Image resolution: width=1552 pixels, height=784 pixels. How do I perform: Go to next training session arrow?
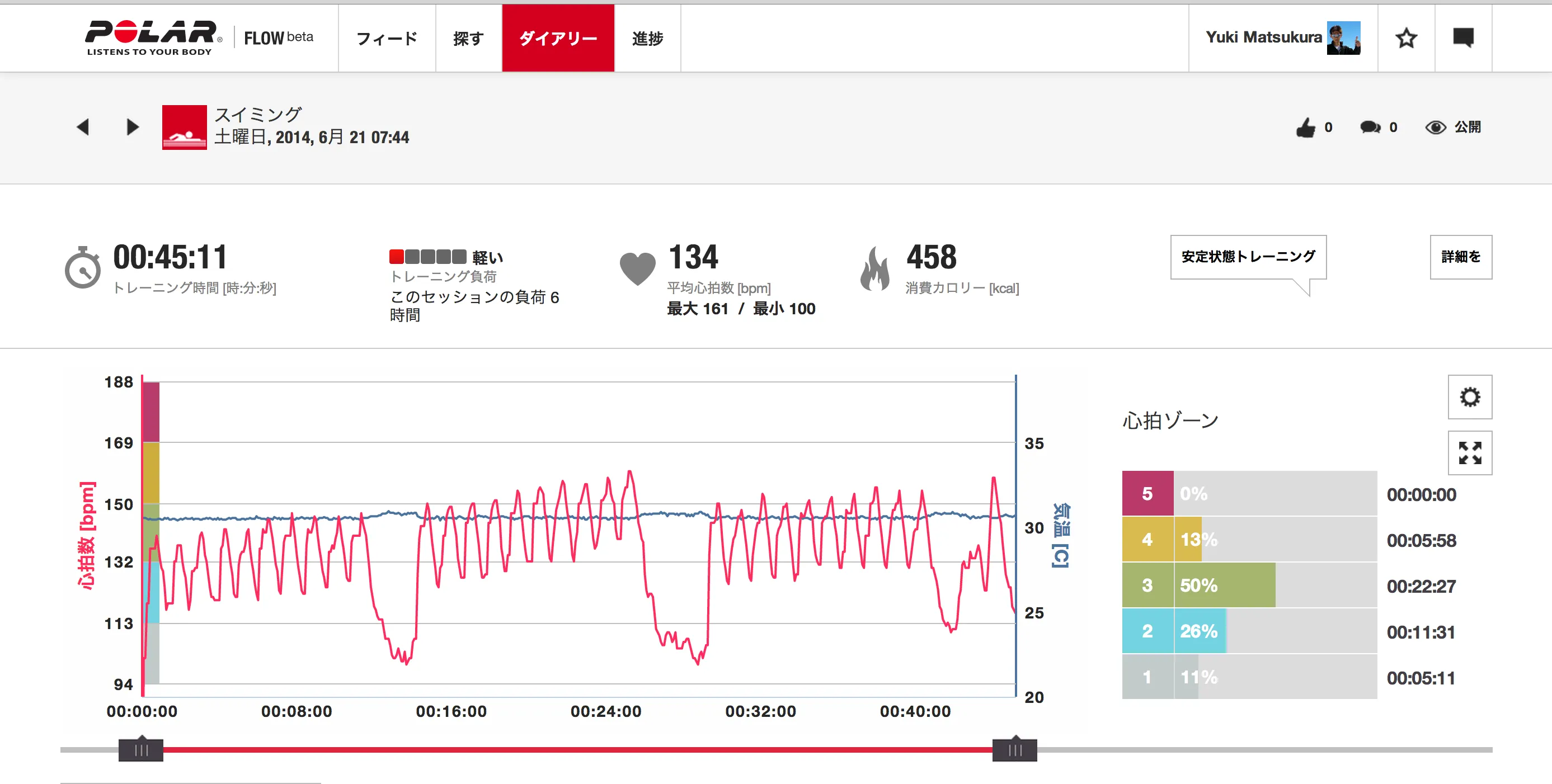pyautogui.click(x=133, y=127)
